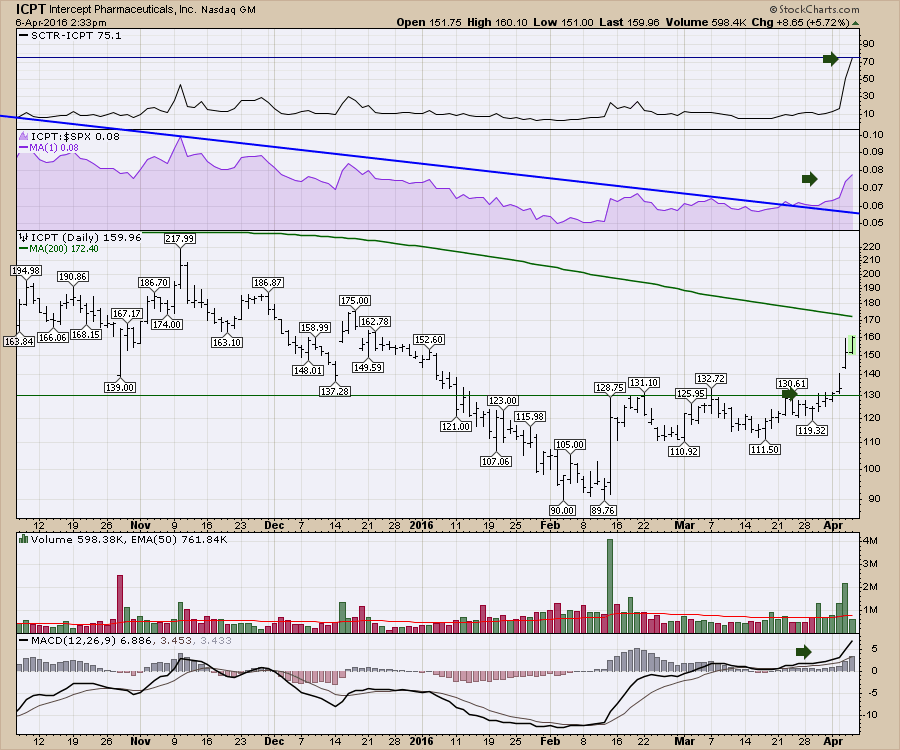Click the 152.60 price label
This screenshot has width=900, height=750.
(x=429, y=340)
